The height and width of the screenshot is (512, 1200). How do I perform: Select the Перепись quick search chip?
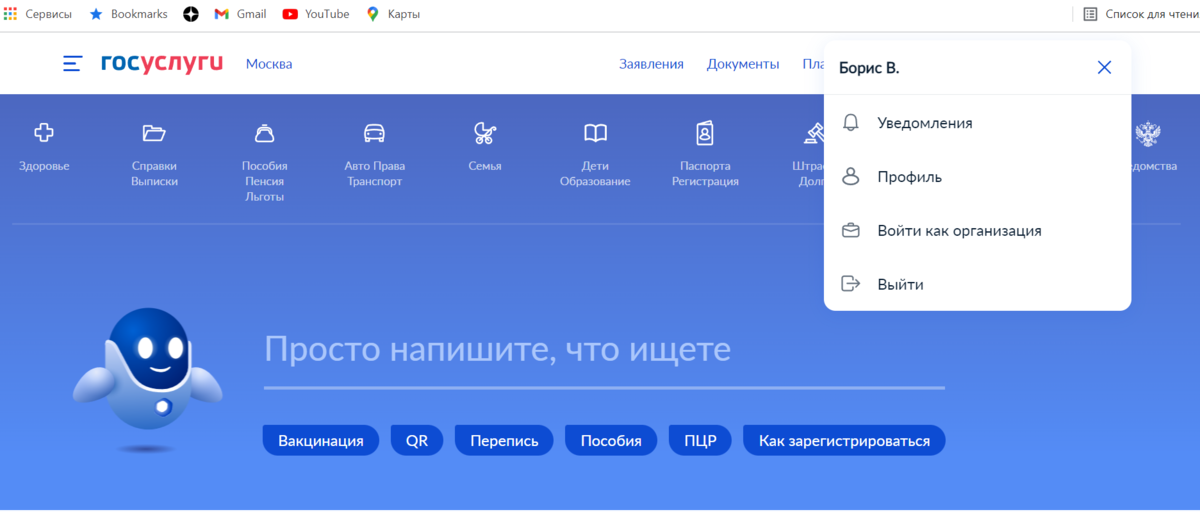pyautogui.click(x=504, y=441)
